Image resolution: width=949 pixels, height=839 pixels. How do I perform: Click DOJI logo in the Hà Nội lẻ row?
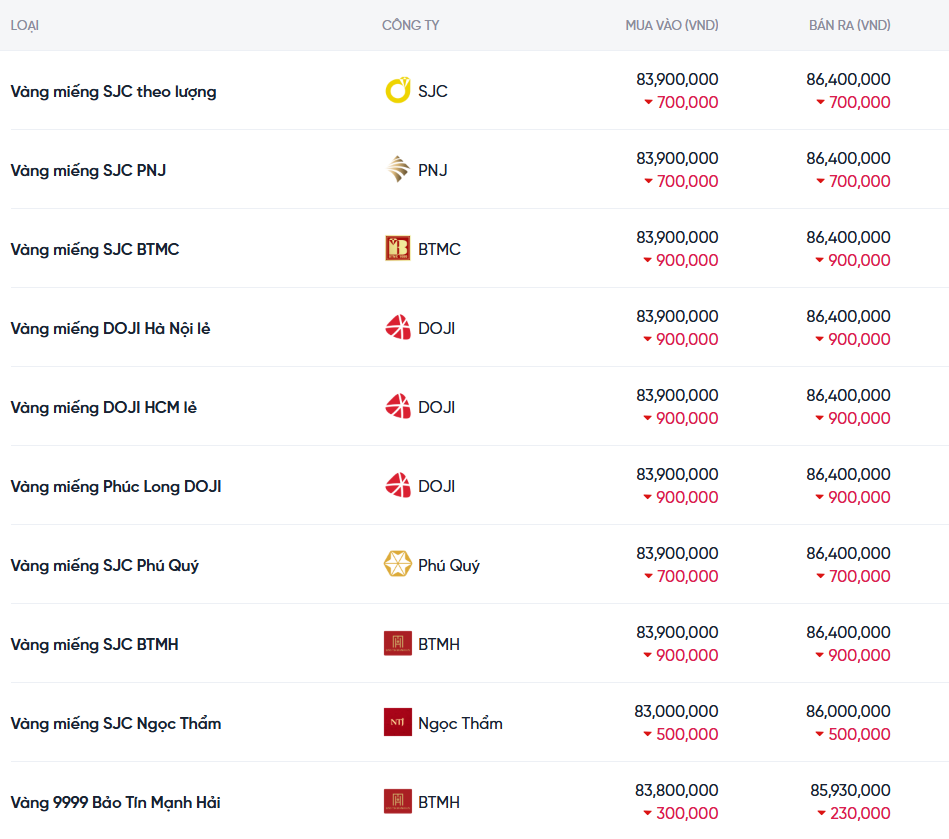(397, 328)
